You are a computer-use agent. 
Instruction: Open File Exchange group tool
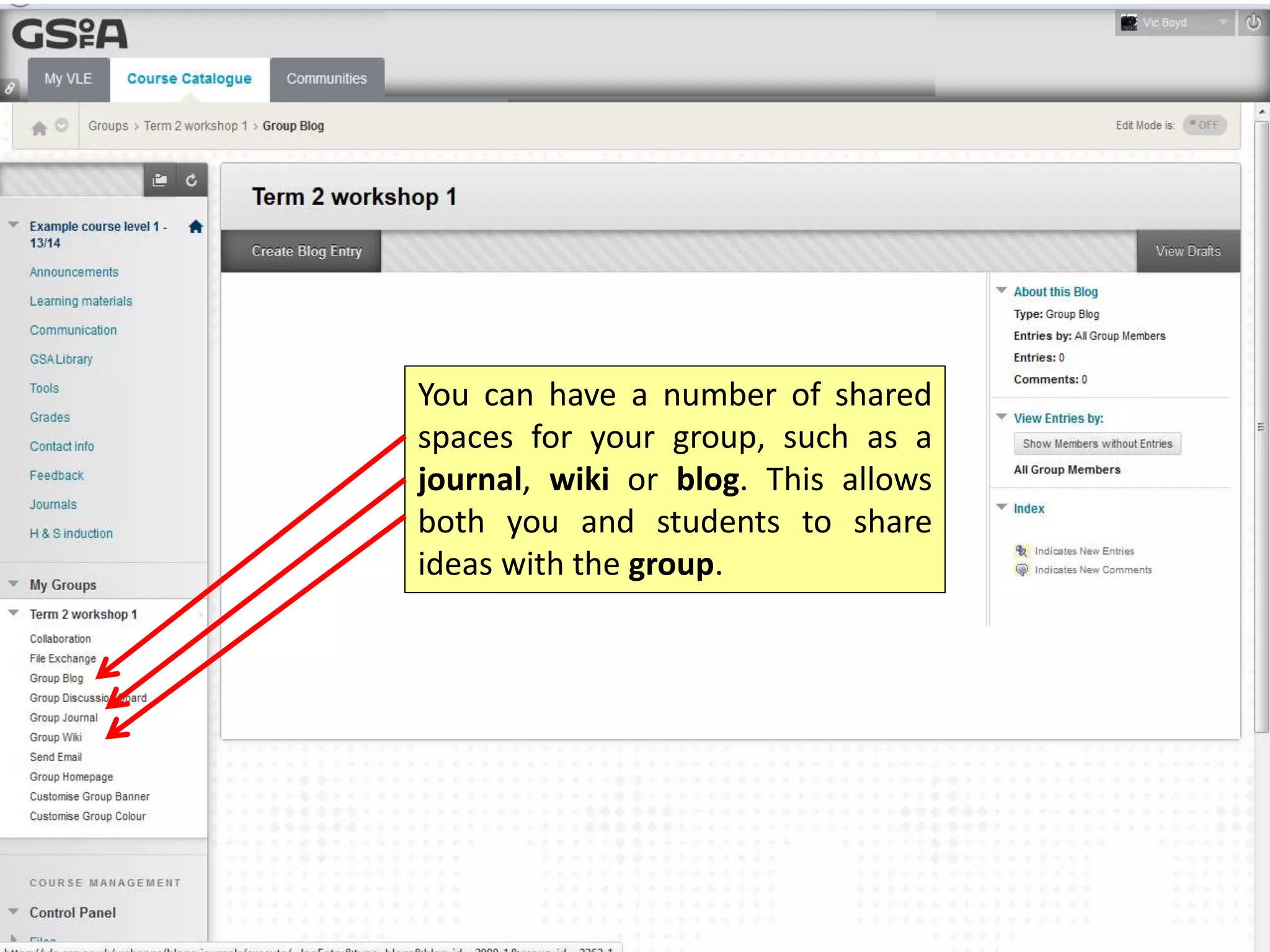click(63, 659)
